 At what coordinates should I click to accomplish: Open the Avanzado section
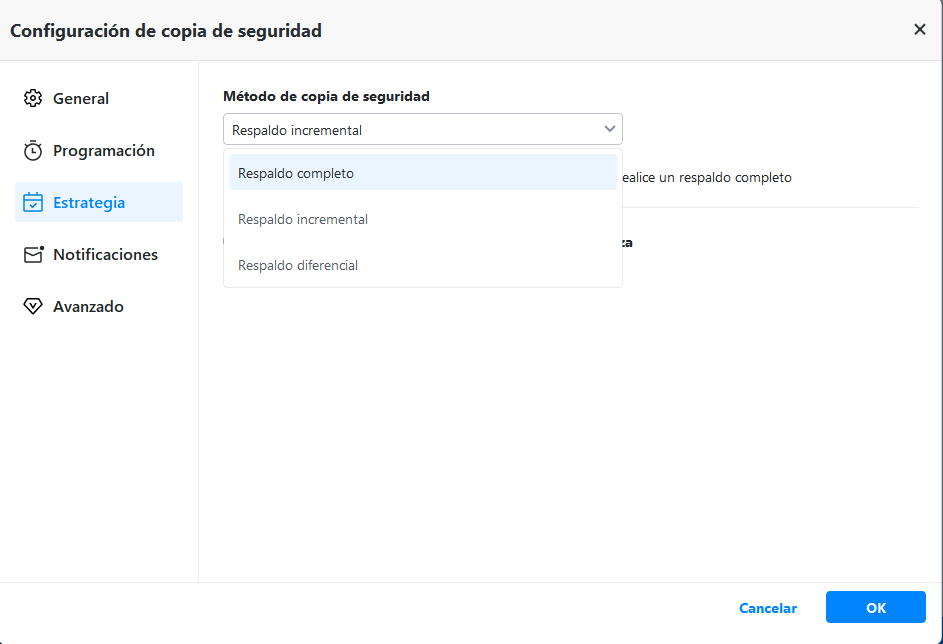[88, 307]
